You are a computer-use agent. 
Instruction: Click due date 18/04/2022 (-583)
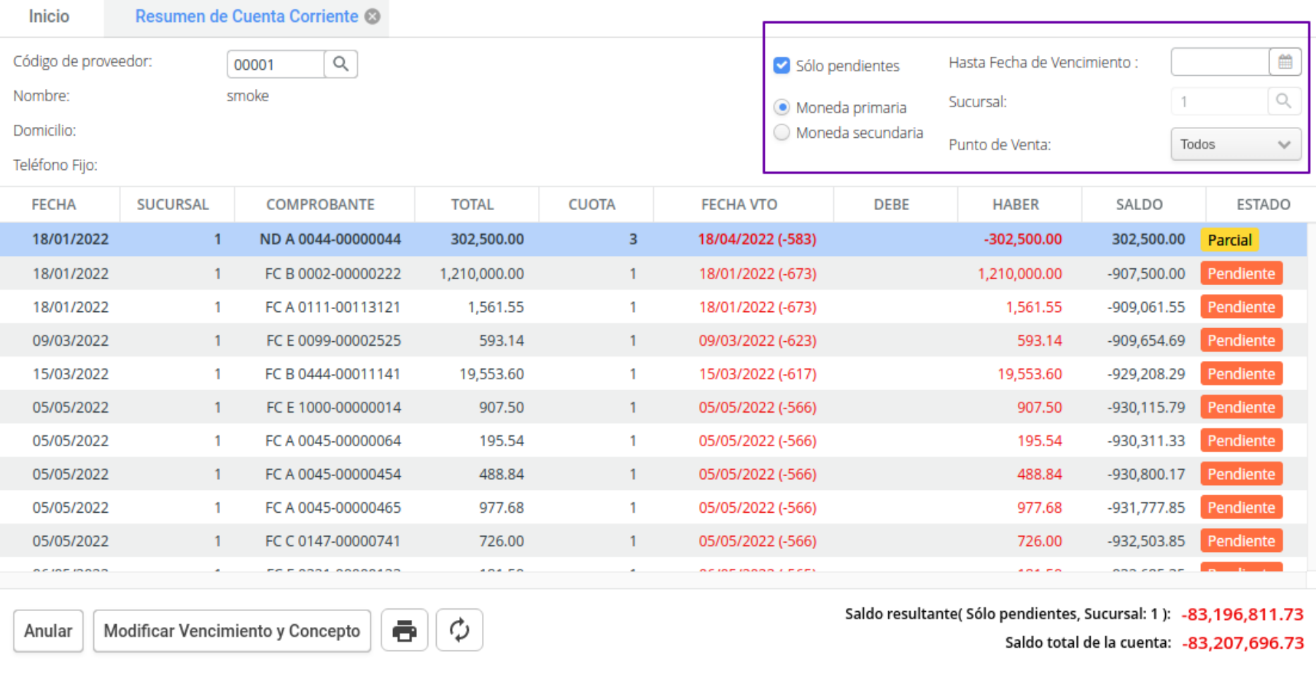click(x=757, y=240)
